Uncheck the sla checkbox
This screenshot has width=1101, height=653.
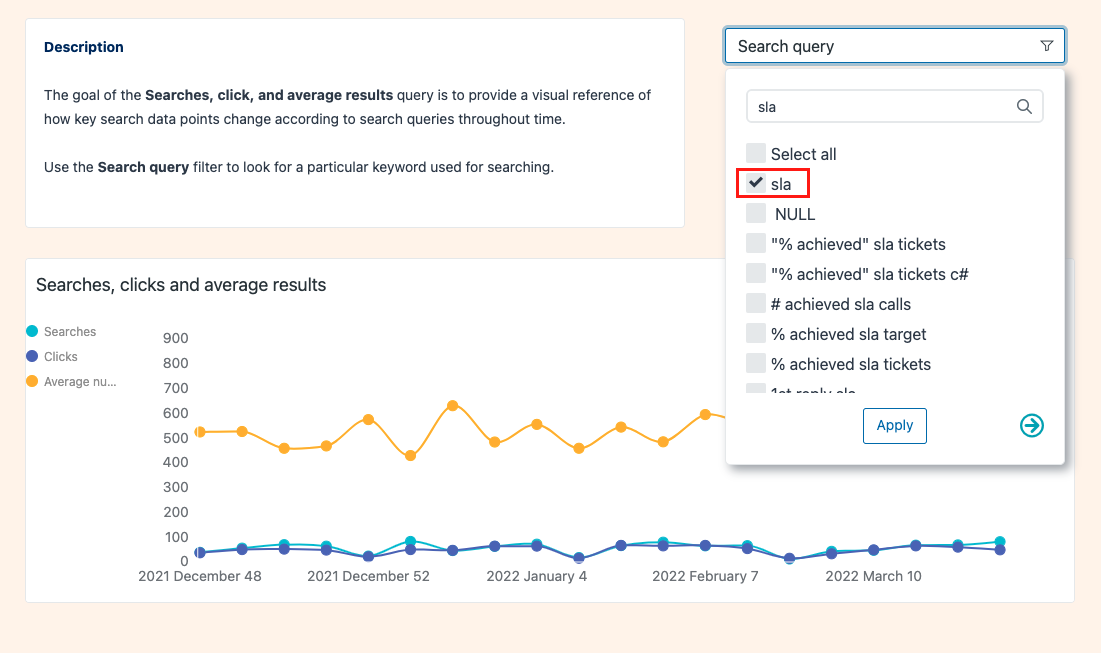(756, 184)
